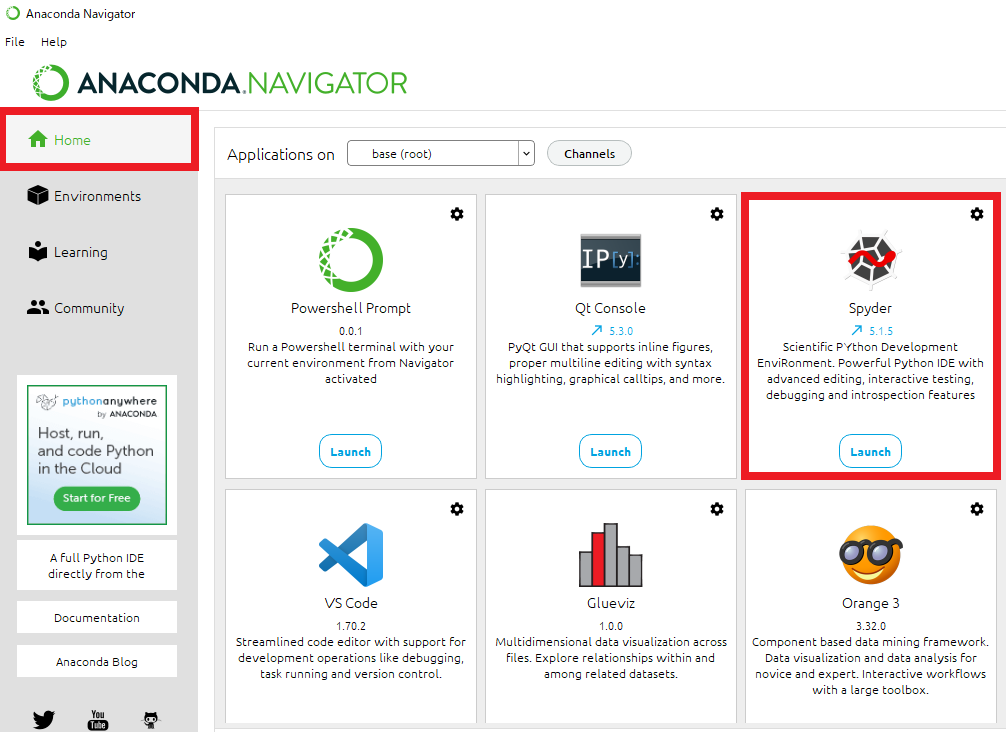
Task: Click the Orange 3 sunglasses icon
Action: click(871, 555)
